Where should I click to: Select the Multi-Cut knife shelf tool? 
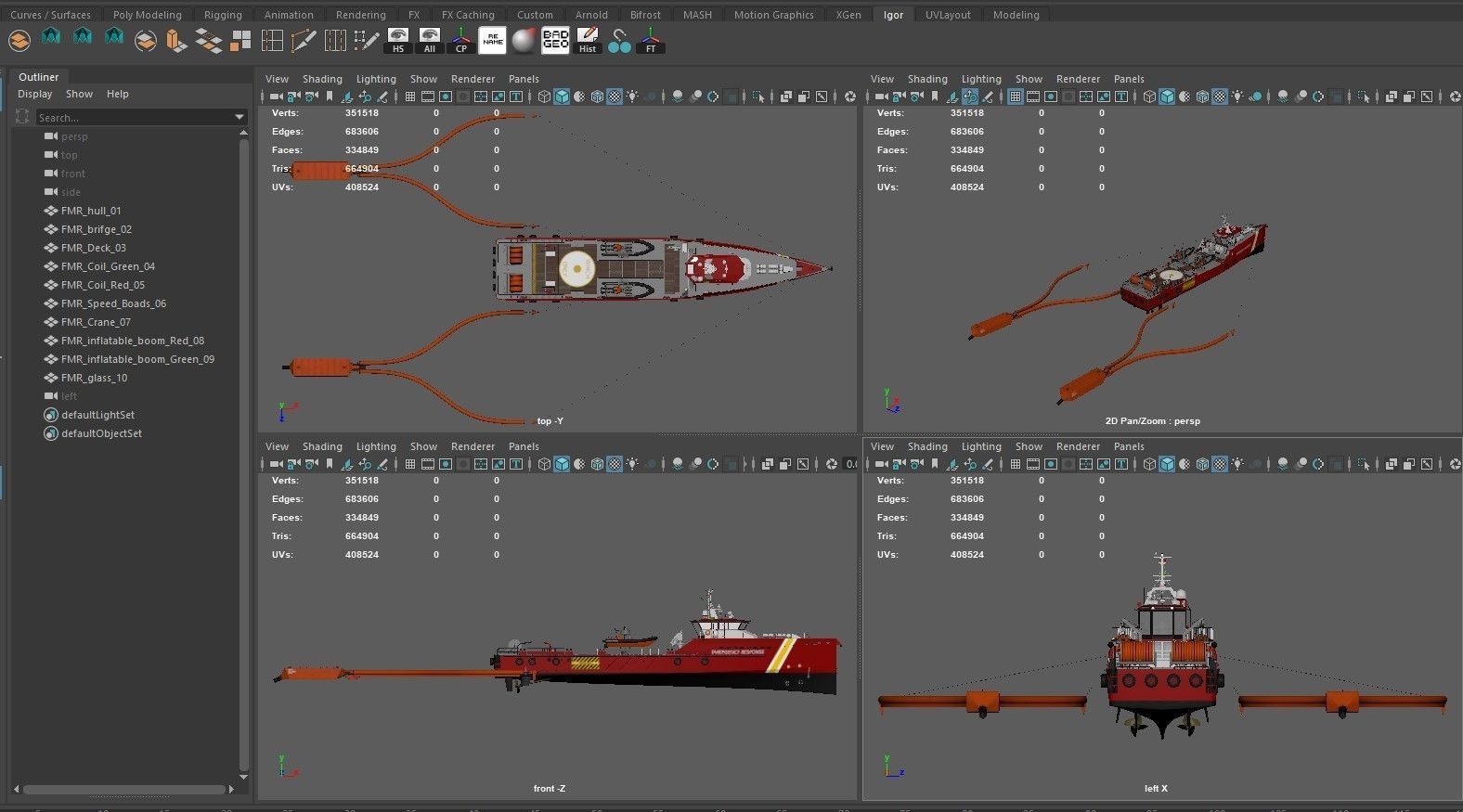click(304, 40)
